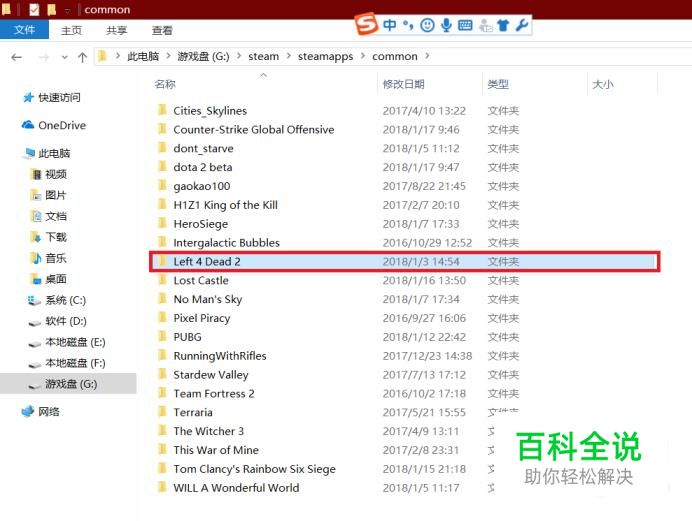Viewport: 692px width, 521px height.
Task: Click the back navigation arrow
Action: [17, 57]
